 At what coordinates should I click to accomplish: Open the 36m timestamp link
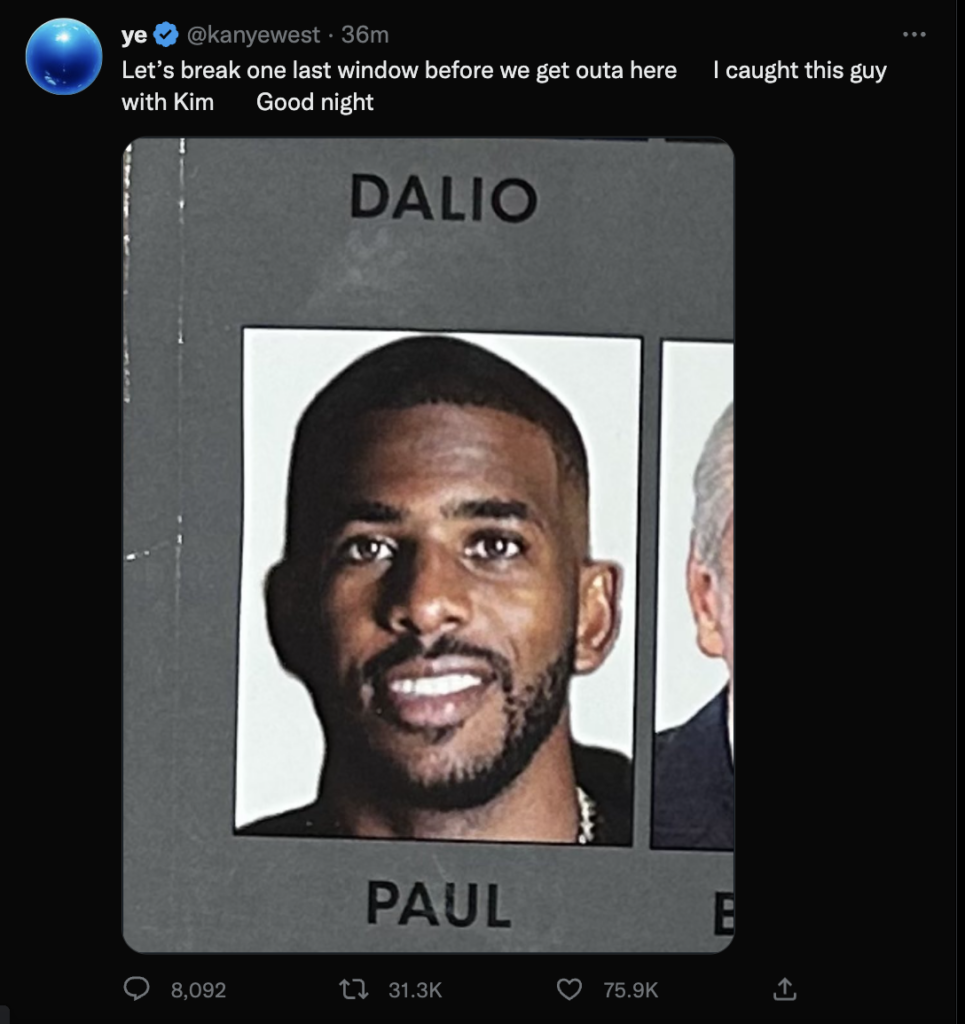point(365,35)
